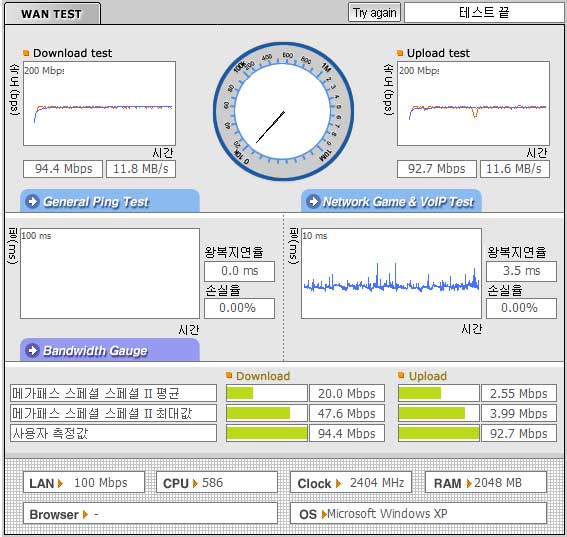Click the orange arrow next to LAN
This screenshot has height=537, width=567.
60,483
